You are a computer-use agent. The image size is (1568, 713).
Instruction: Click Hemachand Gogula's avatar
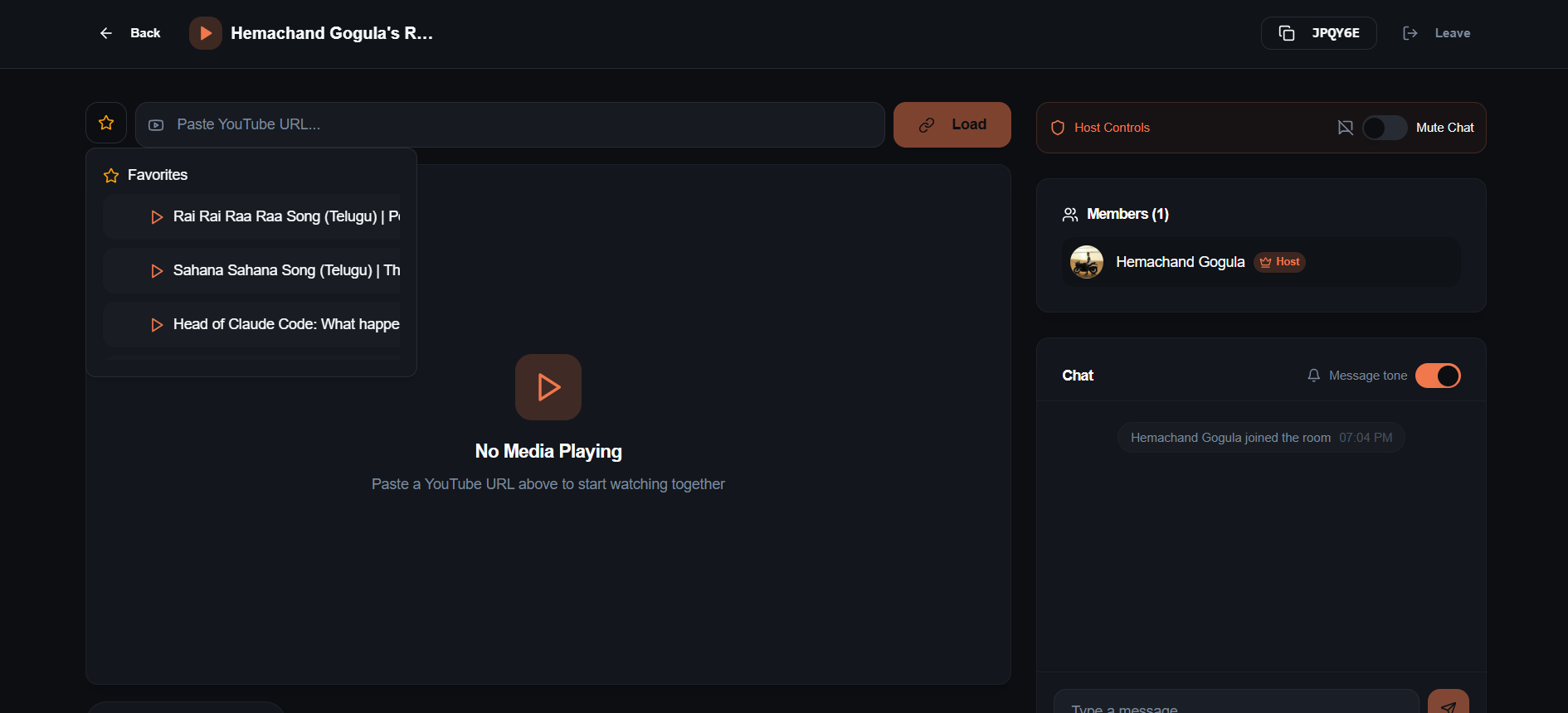click(1087, 262)
